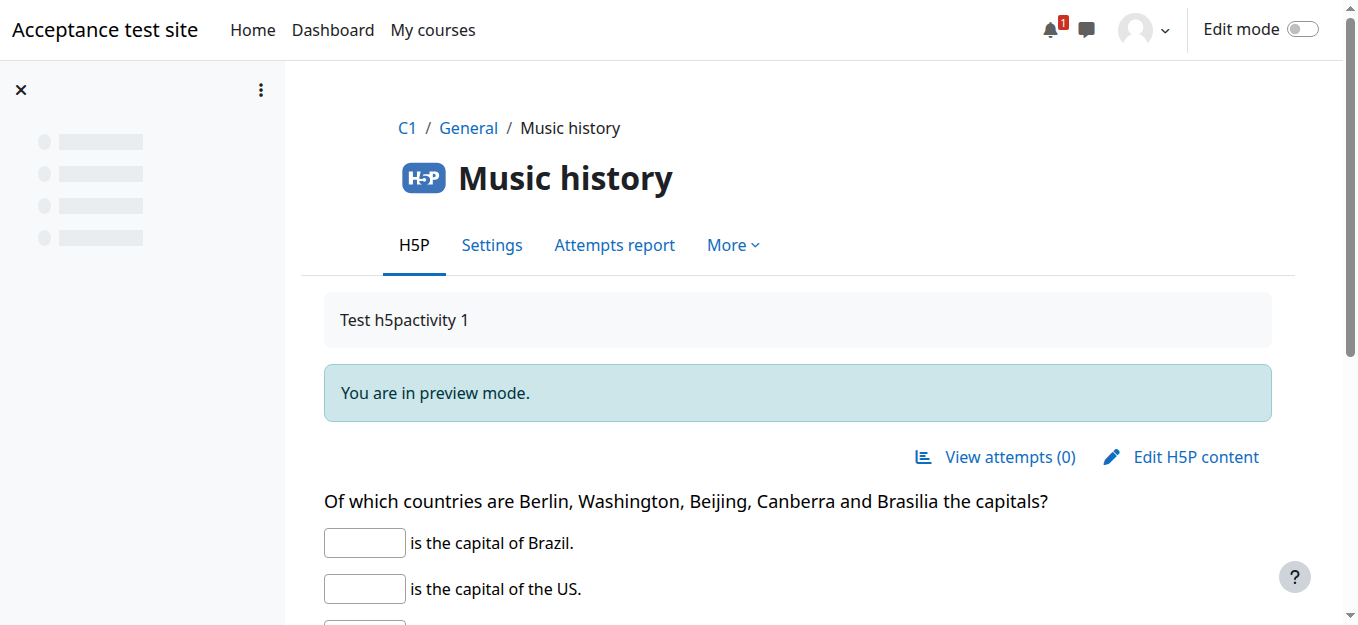This screenshot has width=1358, height=625.
Task: Open the Attempts report tab
Action: click(x=614, y=245)
